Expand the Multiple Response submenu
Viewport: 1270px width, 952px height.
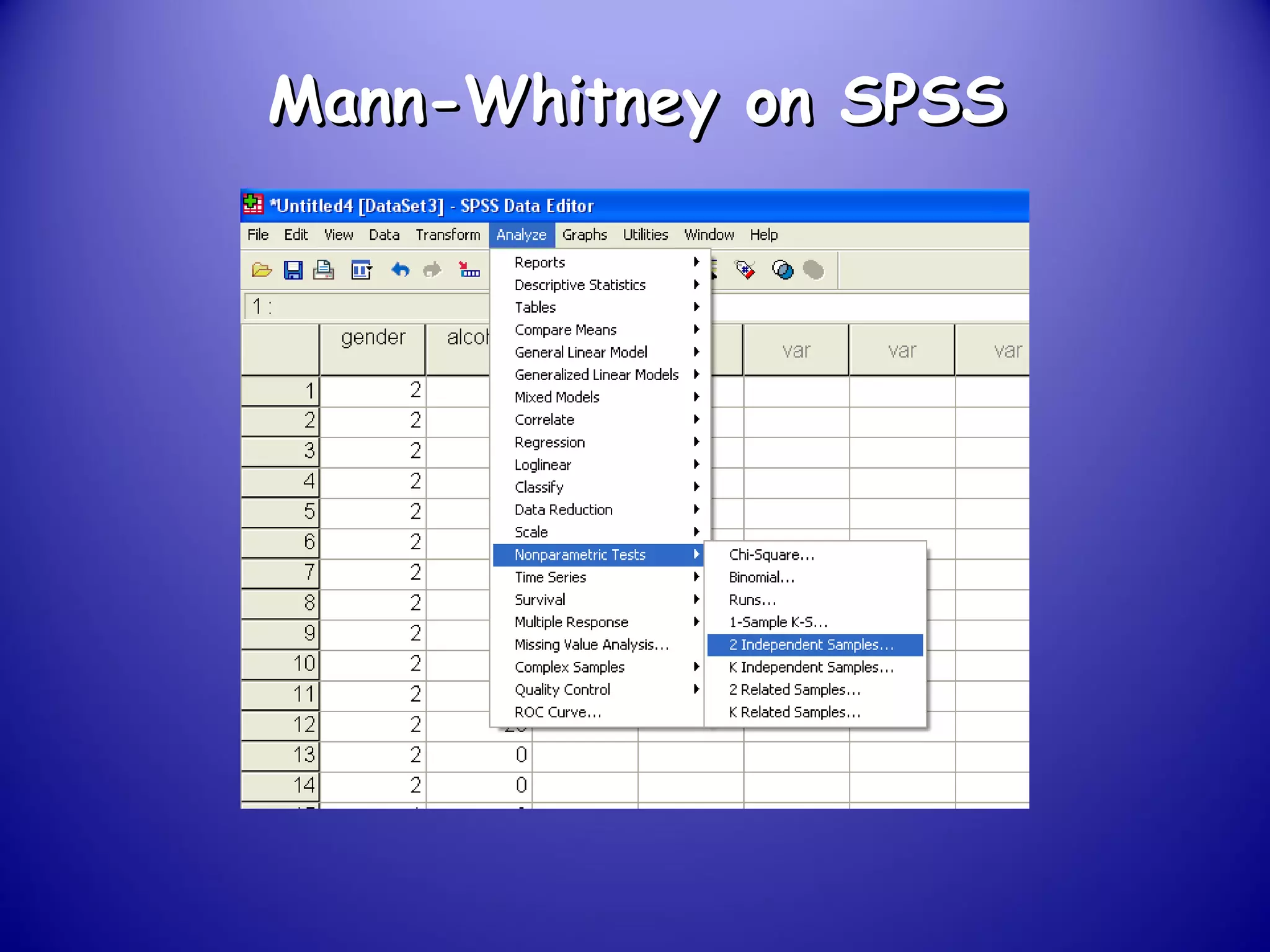point(597,622)
